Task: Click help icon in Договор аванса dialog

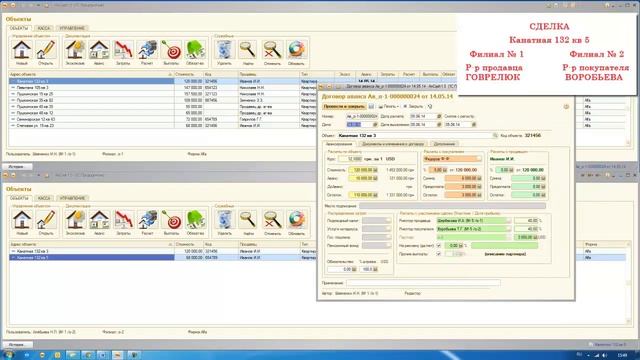Action: 566,107
